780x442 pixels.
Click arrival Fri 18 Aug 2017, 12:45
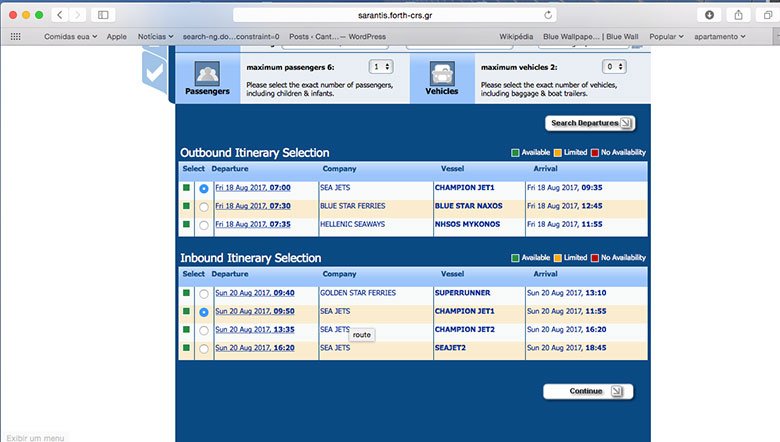click(x=565, y=206)
